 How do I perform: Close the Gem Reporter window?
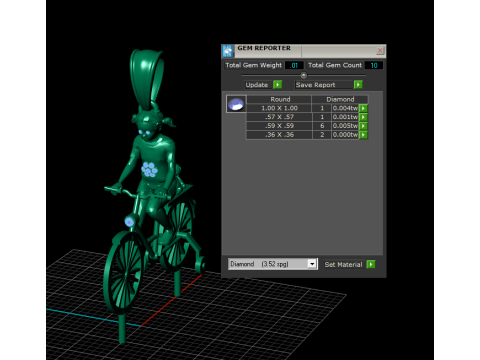point(380,51)
